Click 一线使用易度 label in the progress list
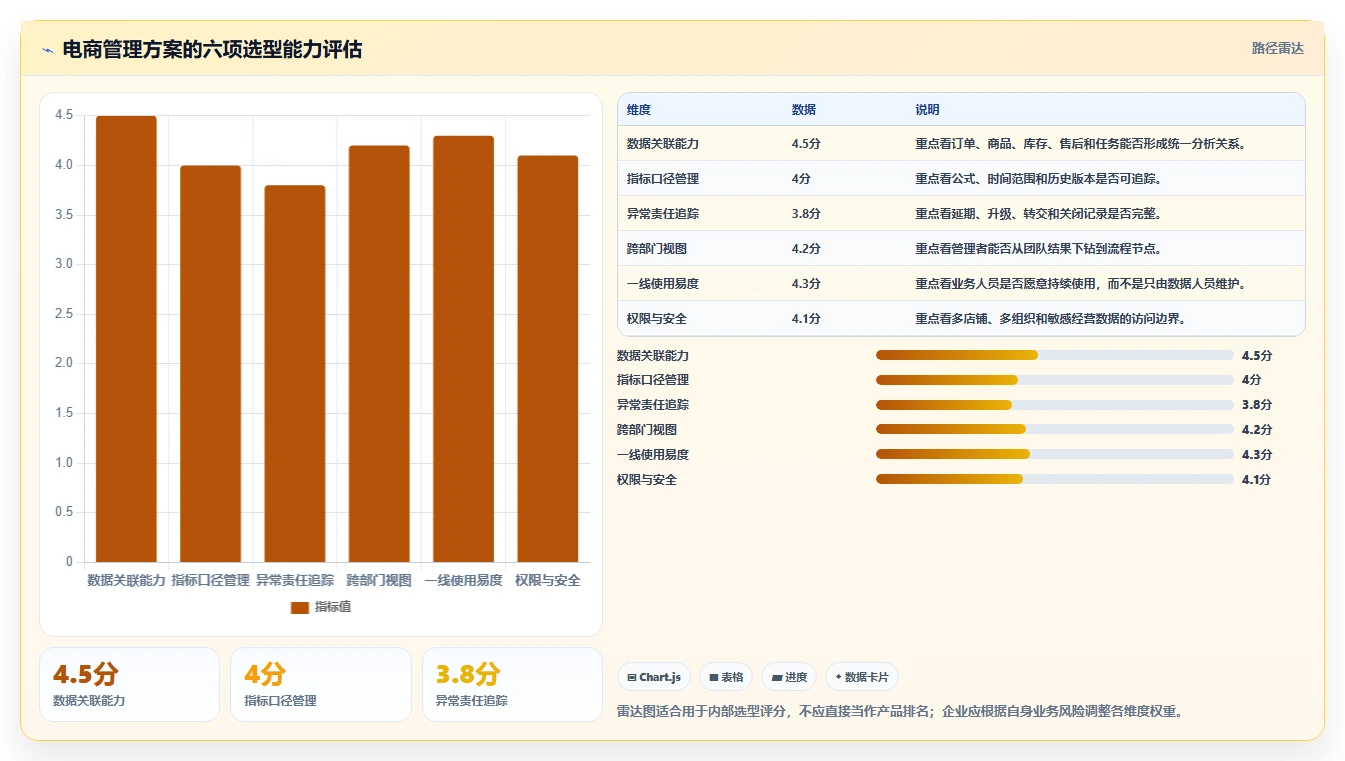This screenshot has width=1345, height=761. 653,455
